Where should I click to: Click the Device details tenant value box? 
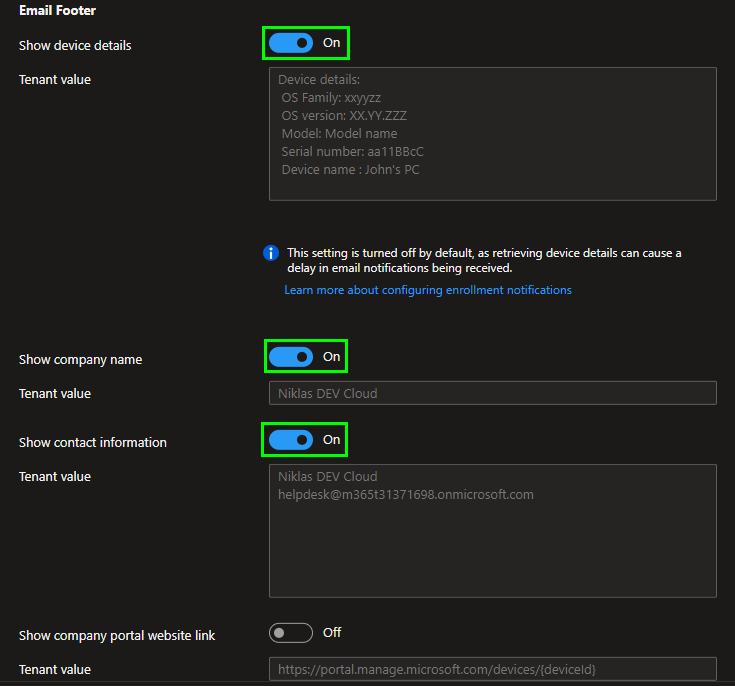(492, 134)
